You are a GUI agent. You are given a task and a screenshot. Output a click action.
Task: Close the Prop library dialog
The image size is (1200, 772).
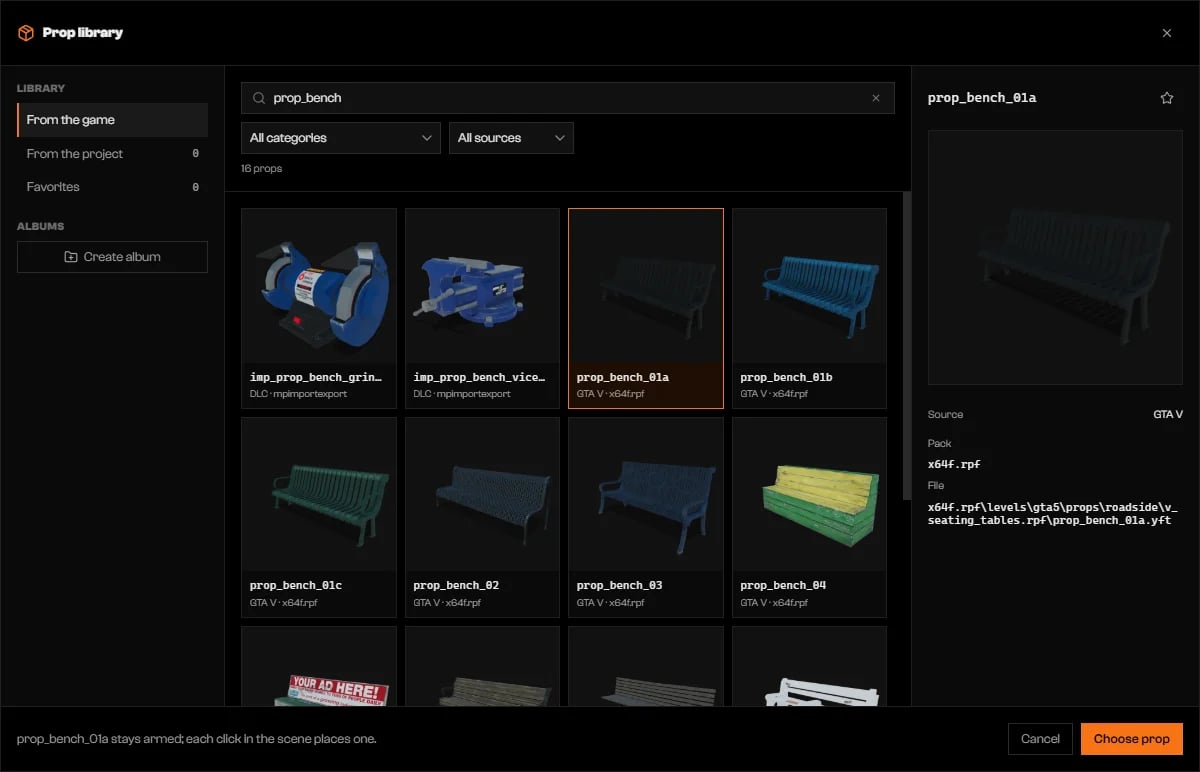point(1167,33)
